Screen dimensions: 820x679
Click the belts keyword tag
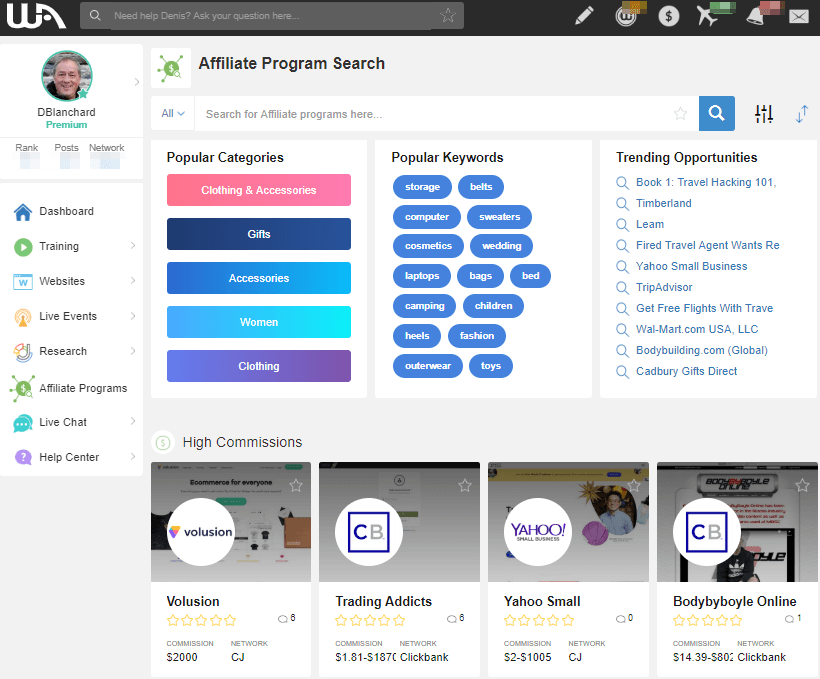coord(481,187)
